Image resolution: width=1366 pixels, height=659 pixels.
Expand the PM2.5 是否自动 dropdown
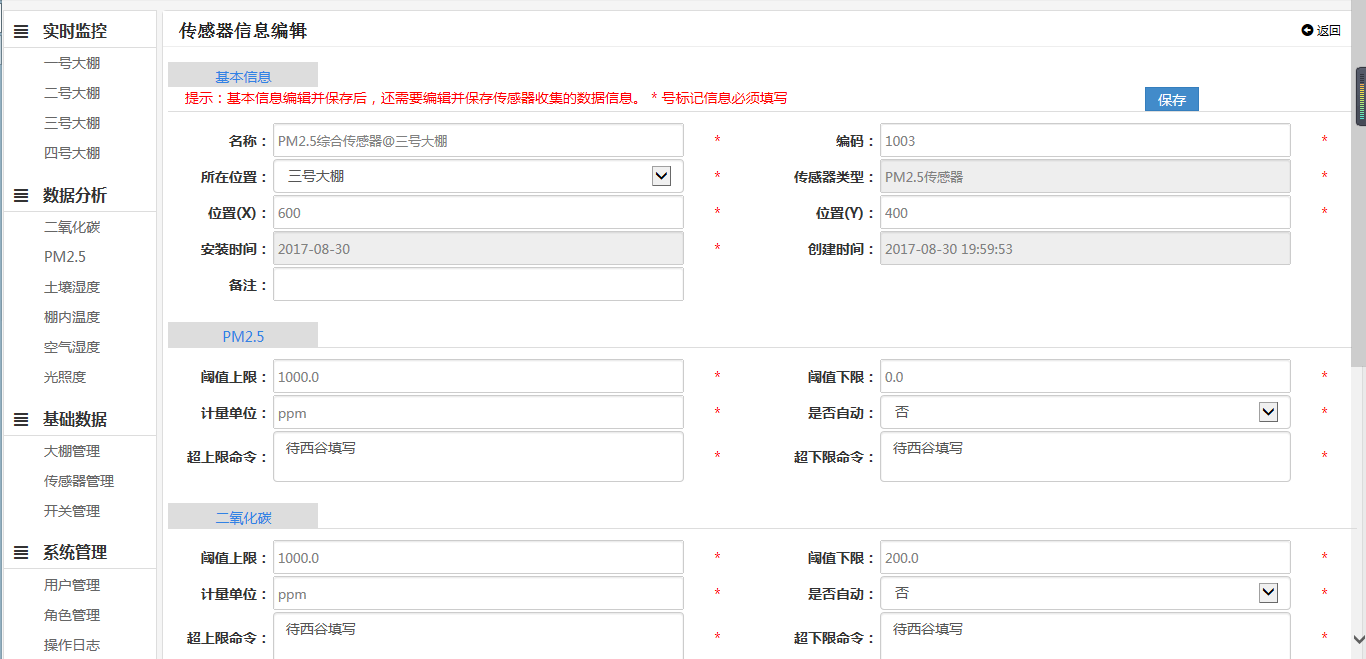tap(1268, 412)
